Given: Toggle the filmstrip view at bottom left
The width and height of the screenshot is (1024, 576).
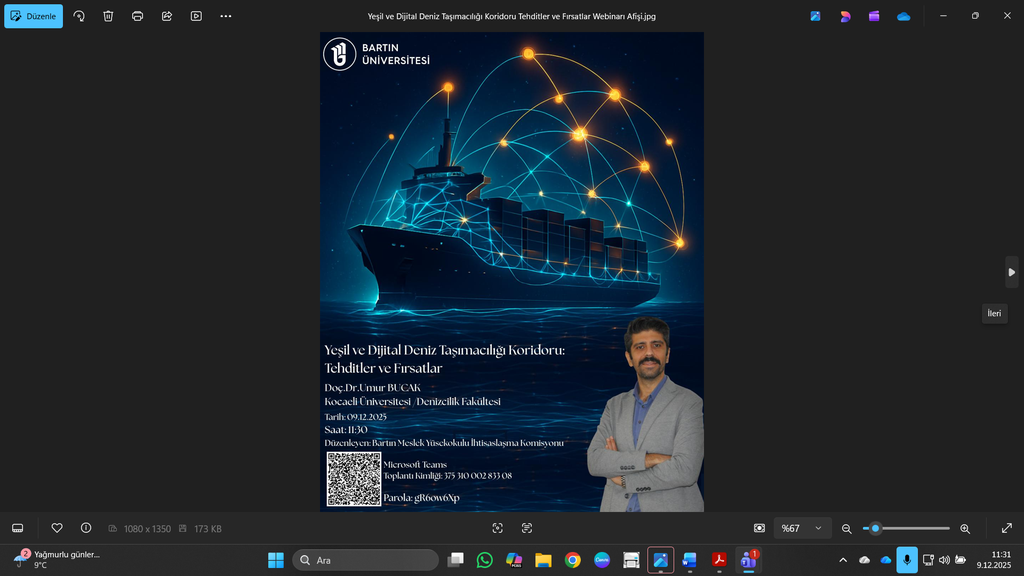Looking at the screenshot, I should tap(17, 528).
